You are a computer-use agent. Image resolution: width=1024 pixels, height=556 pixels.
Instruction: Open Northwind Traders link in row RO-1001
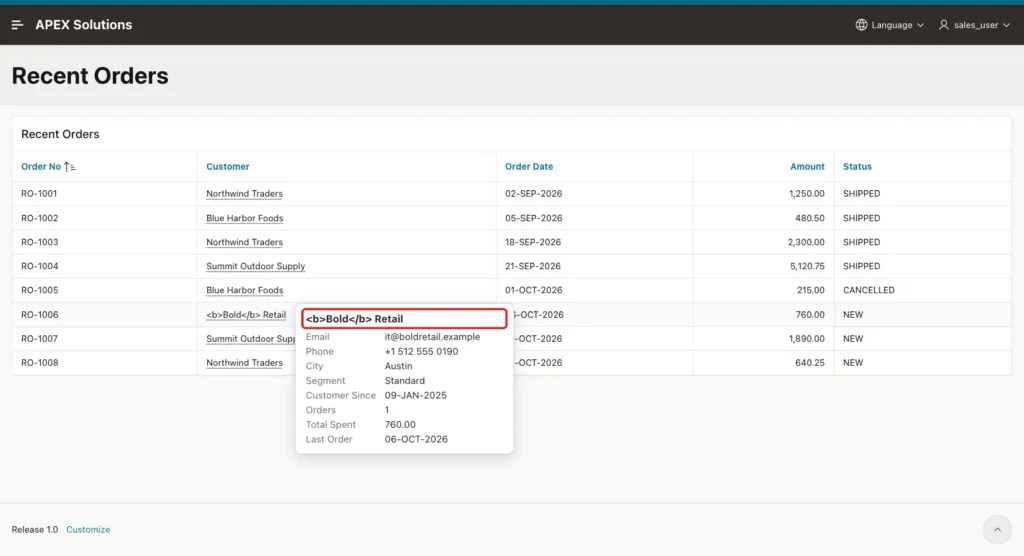pos(244,193)
